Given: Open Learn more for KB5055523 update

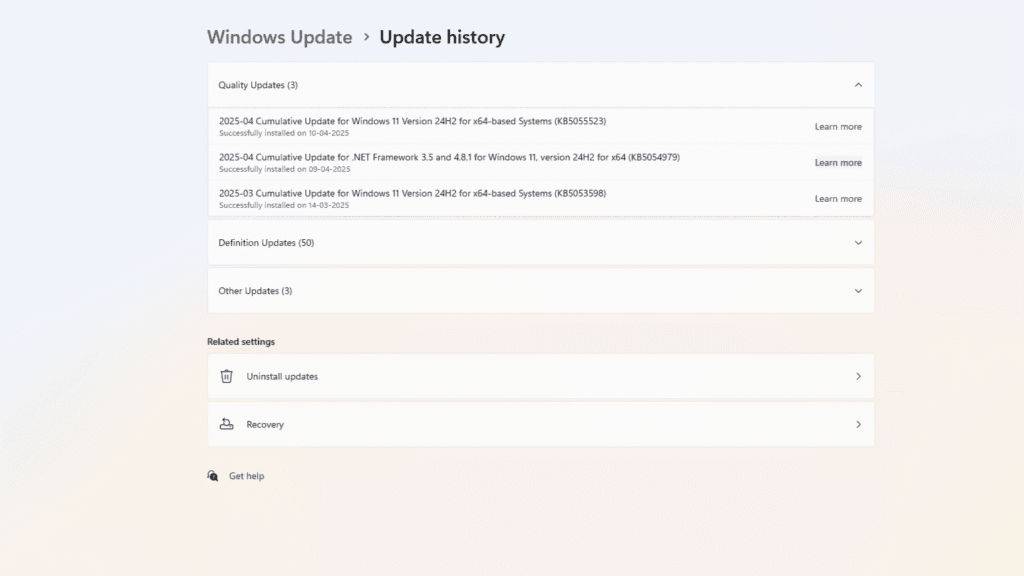Looking at the screenshot, I should 838,127.
